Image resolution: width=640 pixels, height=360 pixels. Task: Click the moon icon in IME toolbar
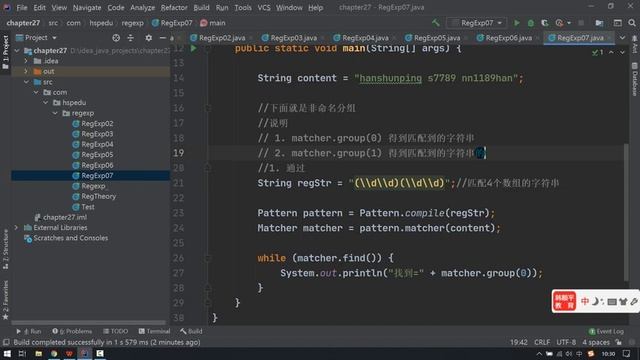coord(596,301)
